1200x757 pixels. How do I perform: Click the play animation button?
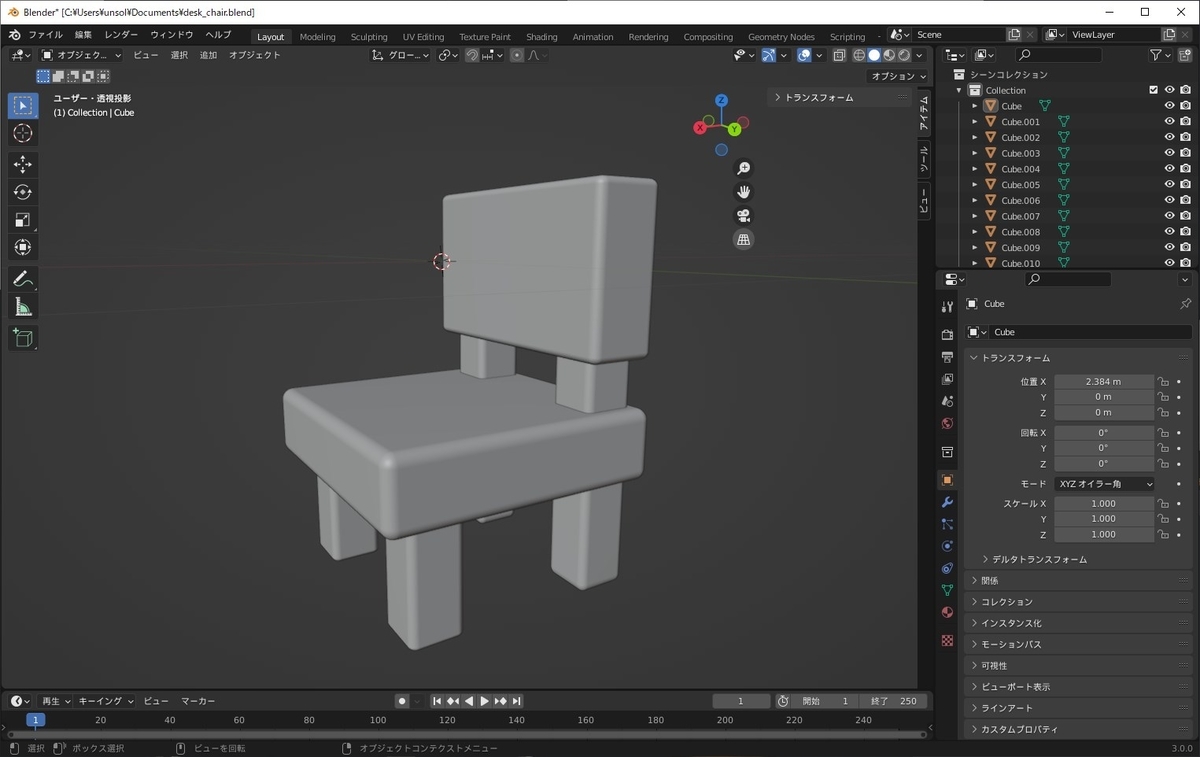(x=484, y=701)
